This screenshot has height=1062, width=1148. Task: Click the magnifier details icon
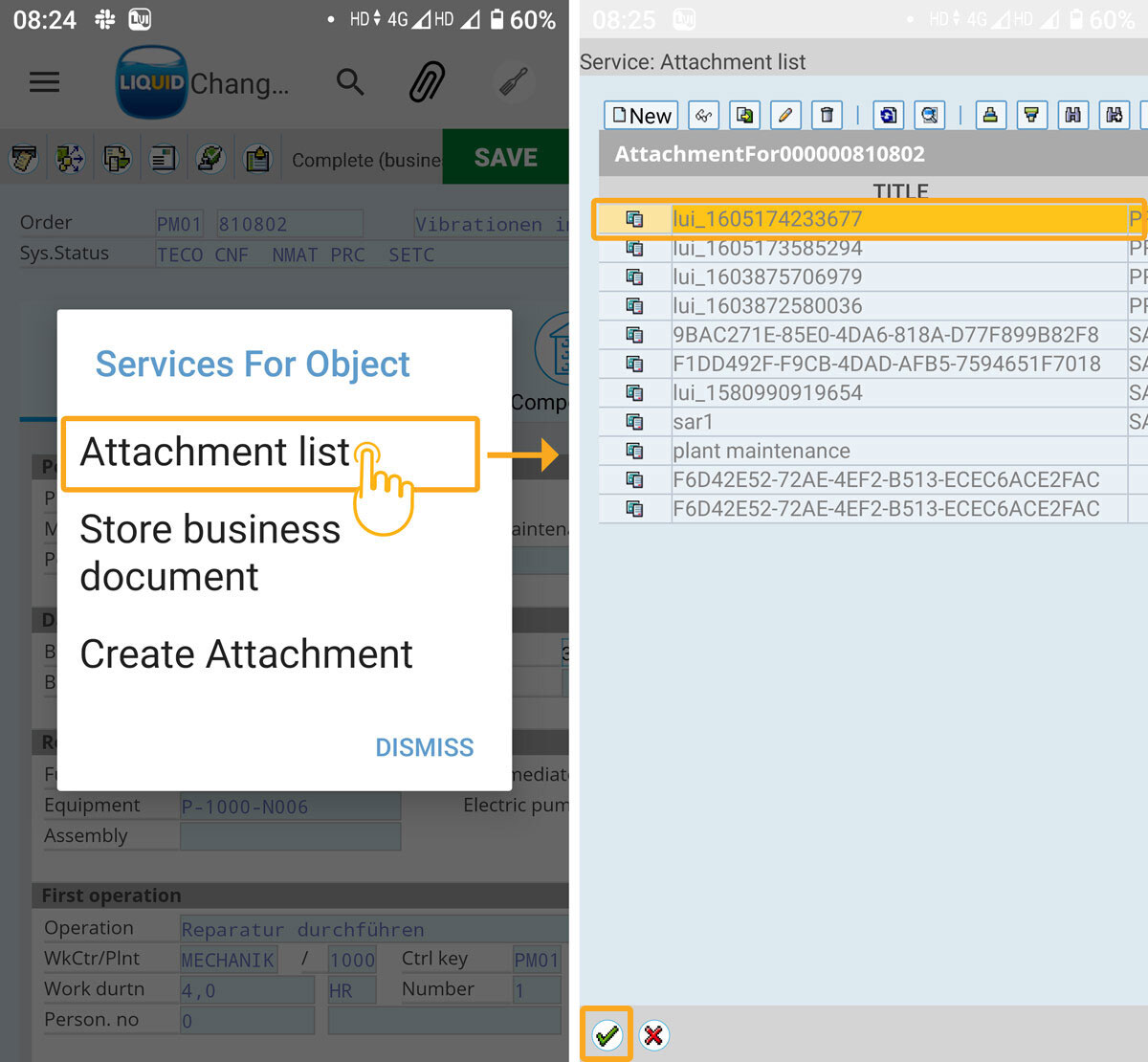click(x=929, y=116)
